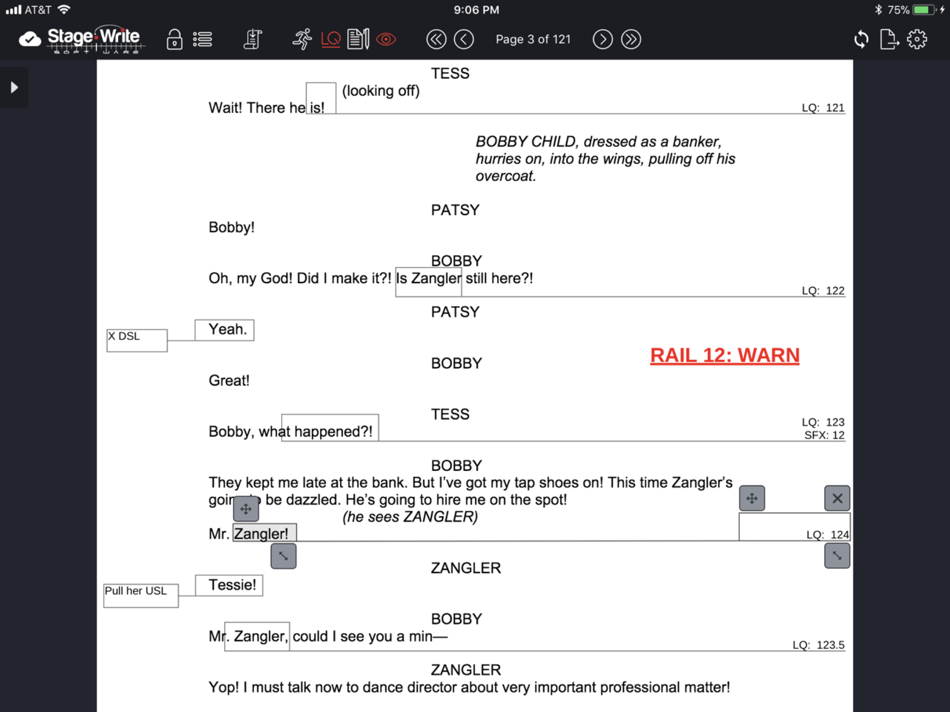This screenshot has width=950, height=712.
Task: Tap the '(he sees ZANGLER)' direction
Action: 410,517
